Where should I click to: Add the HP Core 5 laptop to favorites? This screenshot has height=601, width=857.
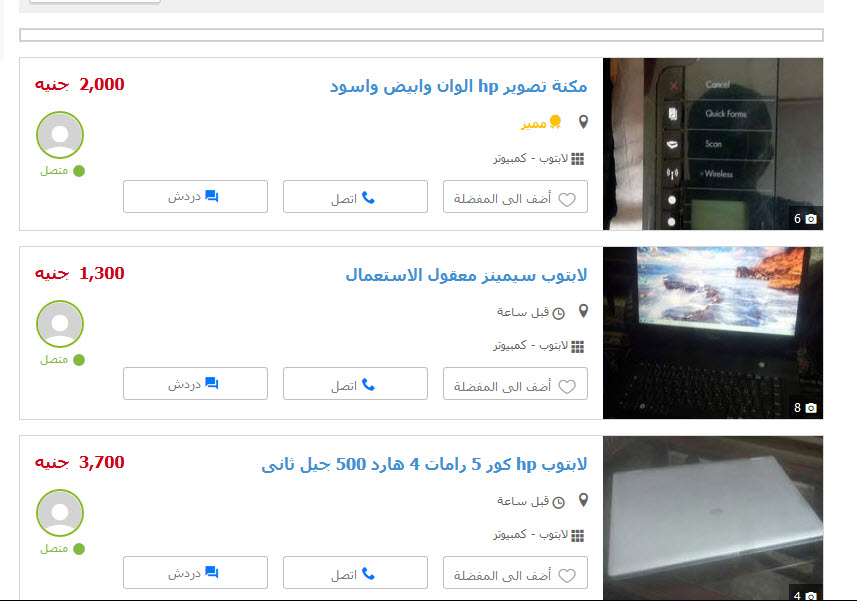click(x=515, y=573)
